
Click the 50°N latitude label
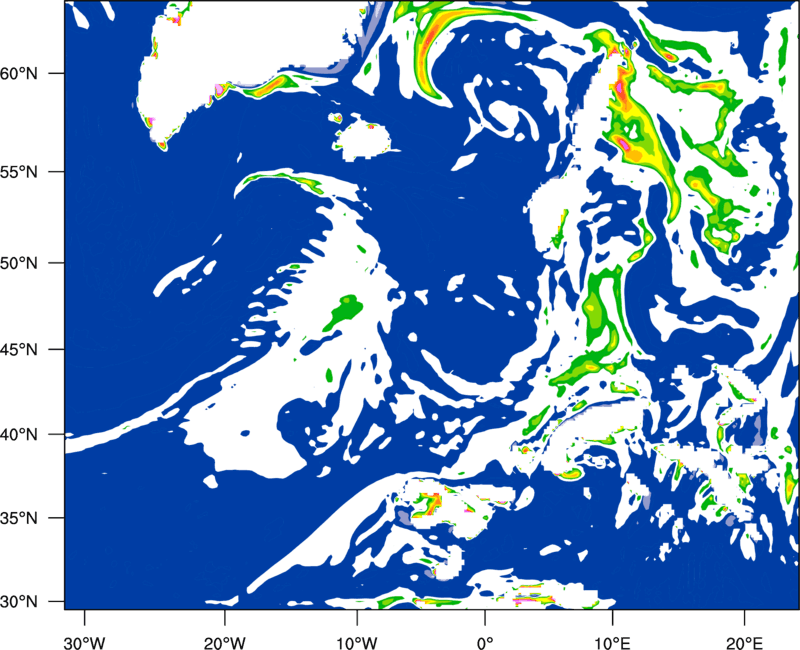pos(19,263)
